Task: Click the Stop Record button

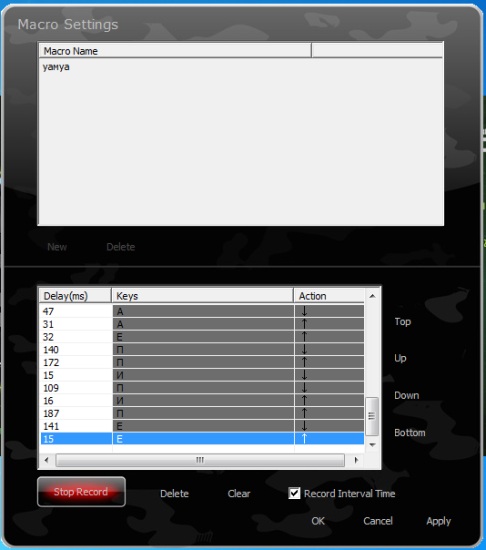Action: [81, 491]
